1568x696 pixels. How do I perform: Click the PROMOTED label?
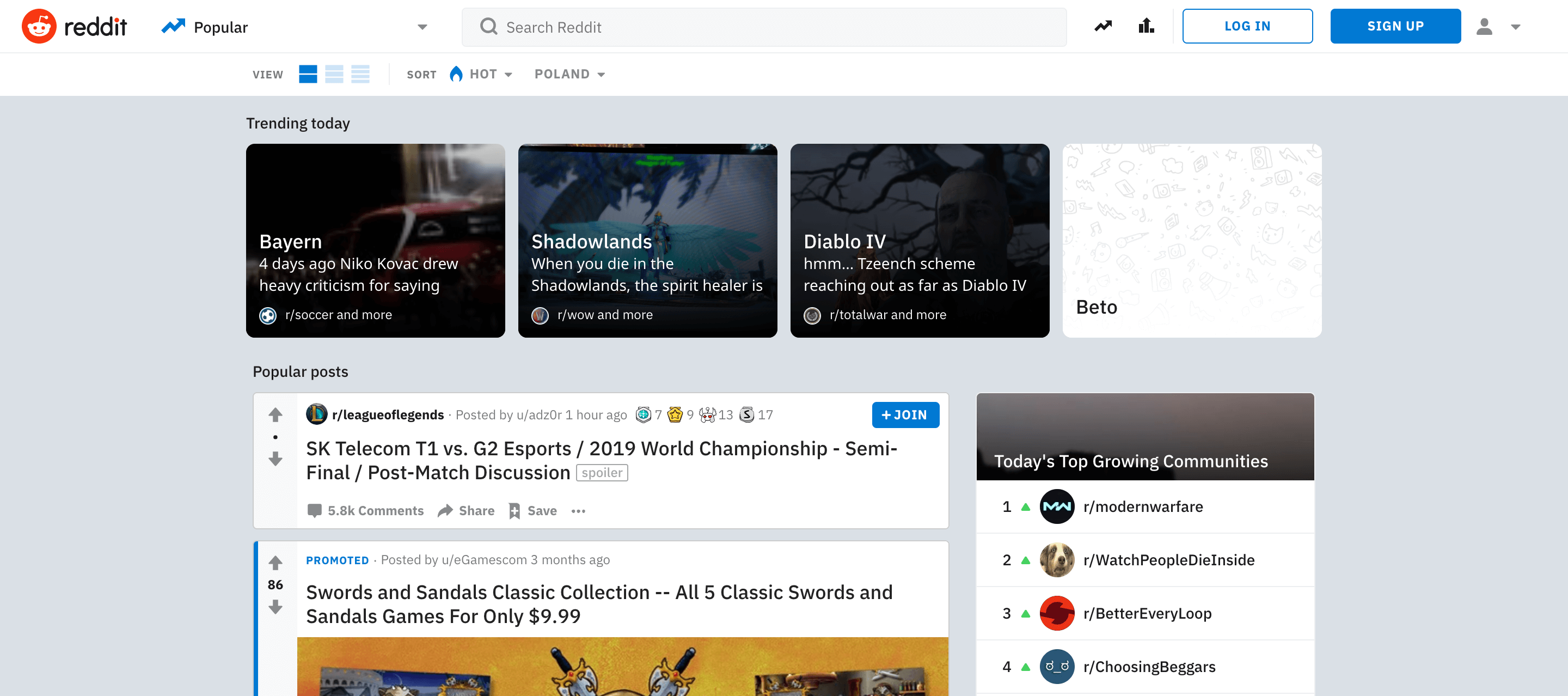[337, 560]
